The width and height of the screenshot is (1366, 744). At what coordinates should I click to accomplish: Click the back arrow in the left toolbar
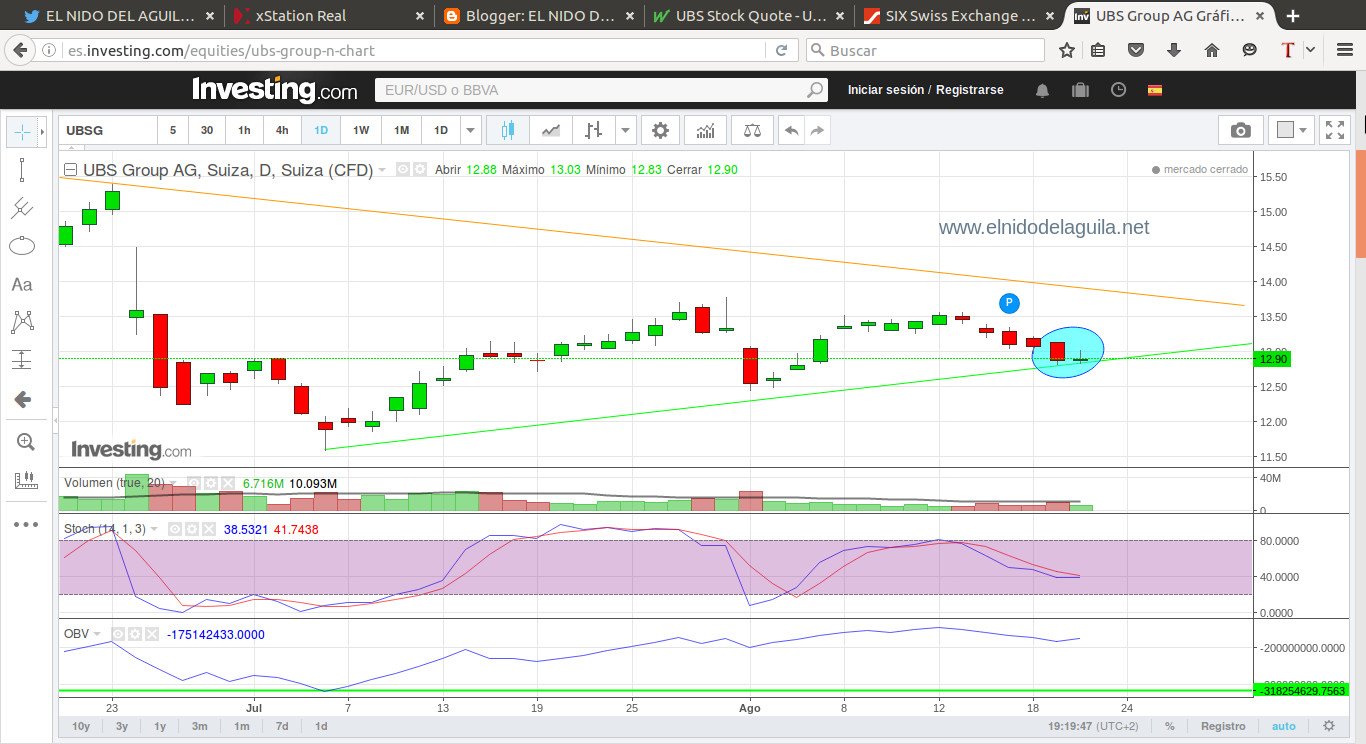pos(22,400)
